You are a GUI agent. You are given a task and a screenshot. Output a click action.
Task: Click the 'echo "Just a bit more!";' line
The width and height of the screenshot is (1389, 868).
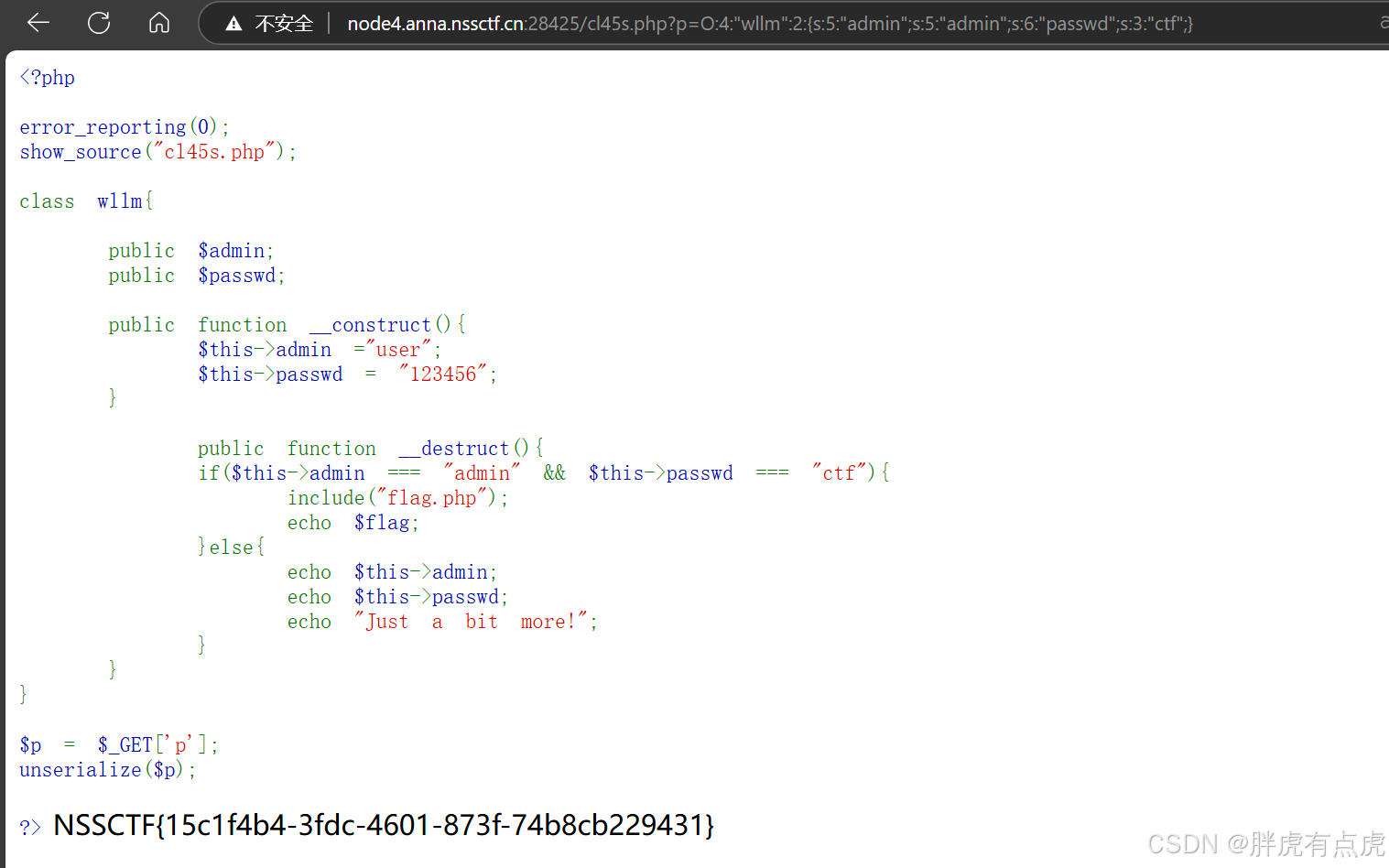pyautogui.click(x=442, y=622)
